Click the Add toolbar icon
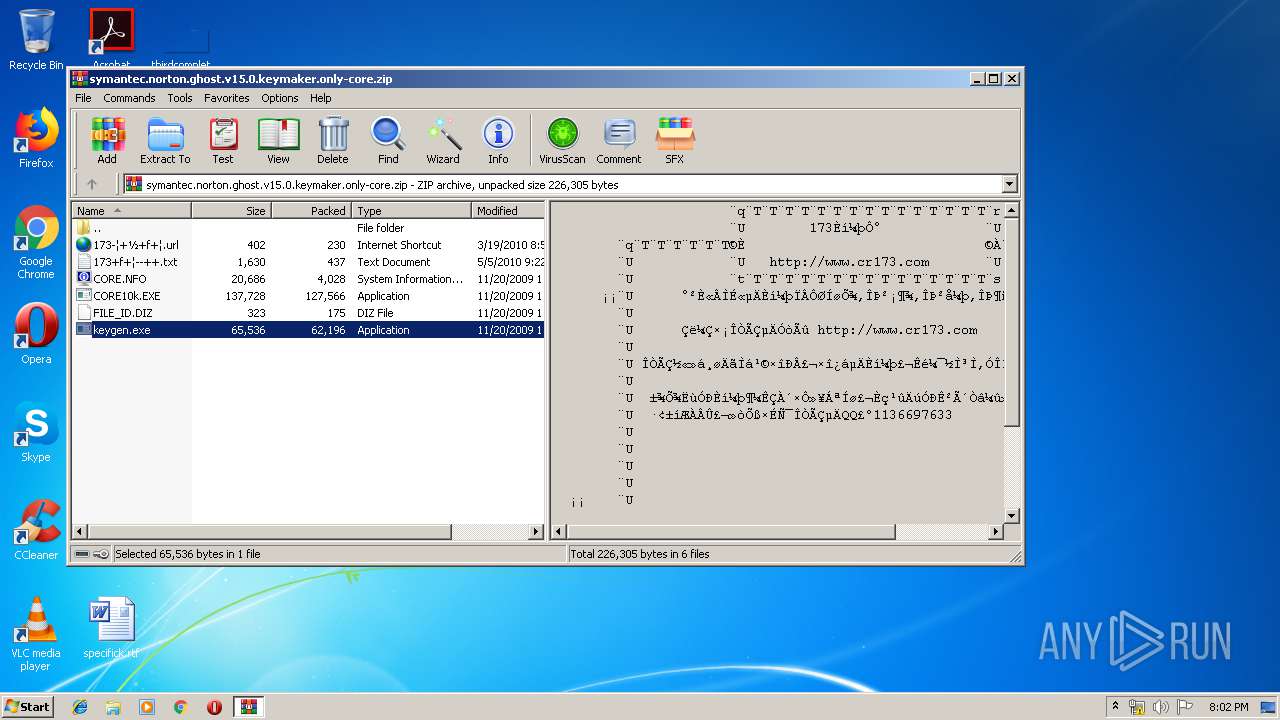Viewport: 1280px width, 720px height. [107, 141]
